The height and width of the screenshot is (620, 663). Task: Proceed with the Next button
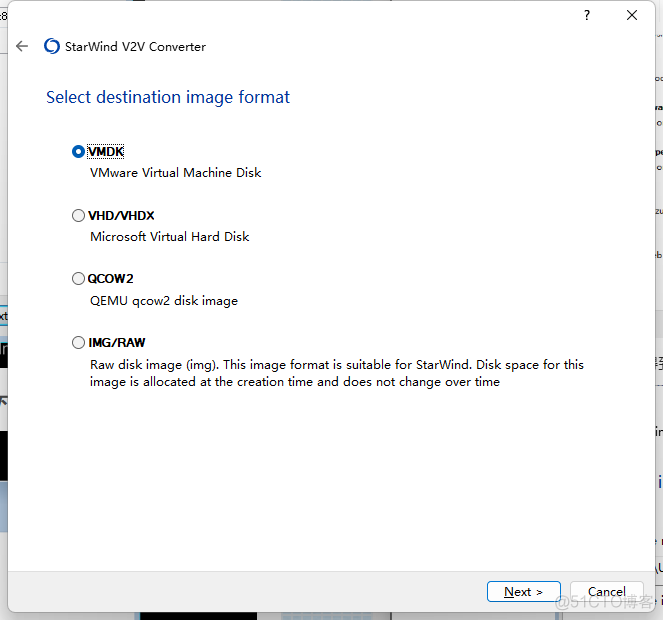coord(523,592)
